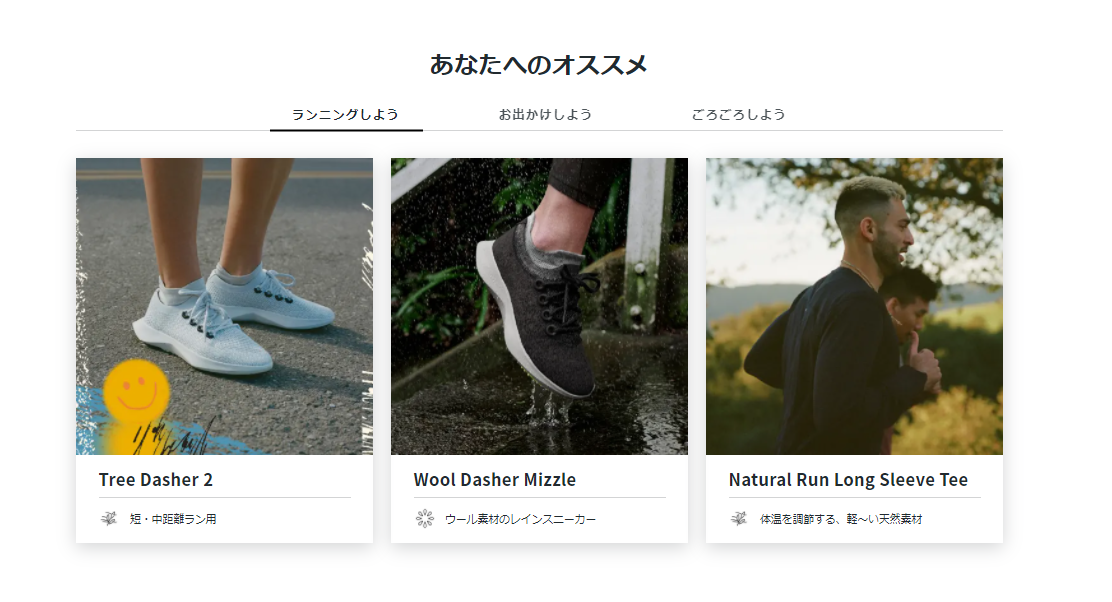Screen dimensions: 1112x602
Task: Follow the Natural Run Long Sleeve Tee title
Action: coord(848,480)
